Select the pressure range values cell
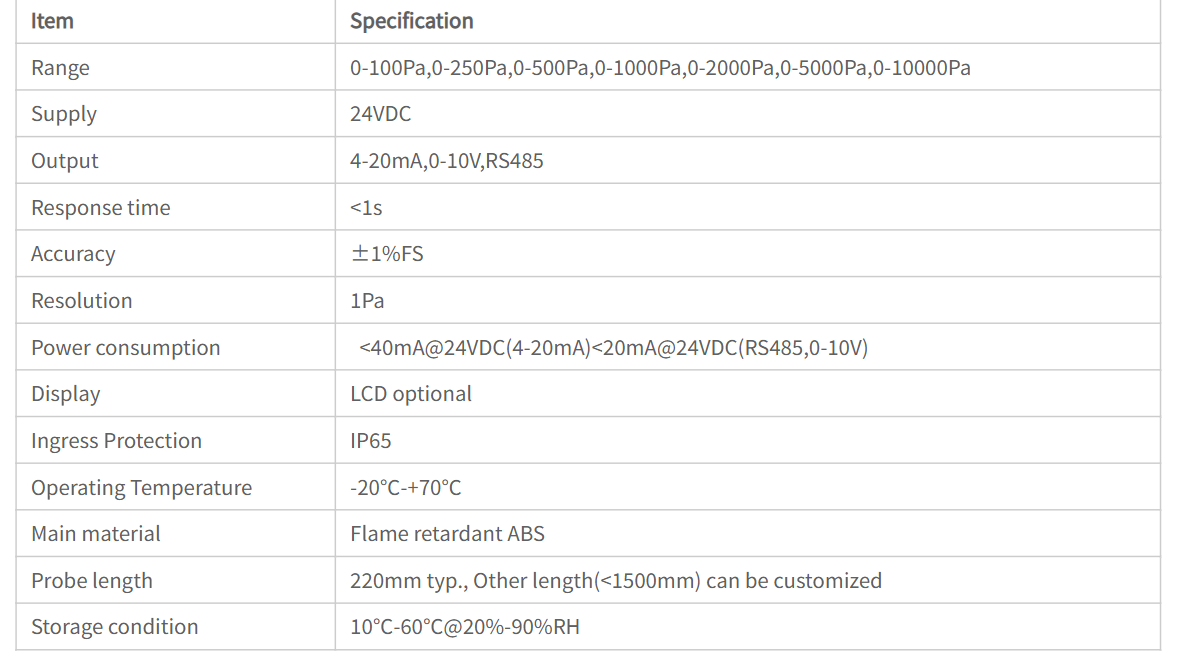The height and width of the screenshot is (669, 1177). point(660,68)
